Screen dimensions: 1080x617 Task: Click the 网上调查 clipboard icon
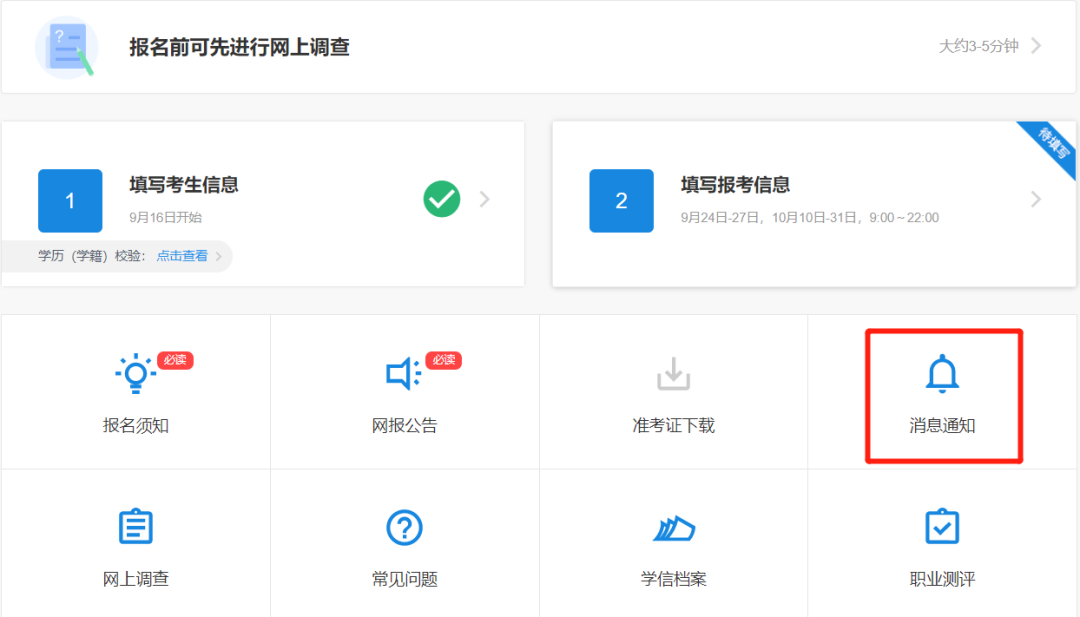click(x=135, y=526)
